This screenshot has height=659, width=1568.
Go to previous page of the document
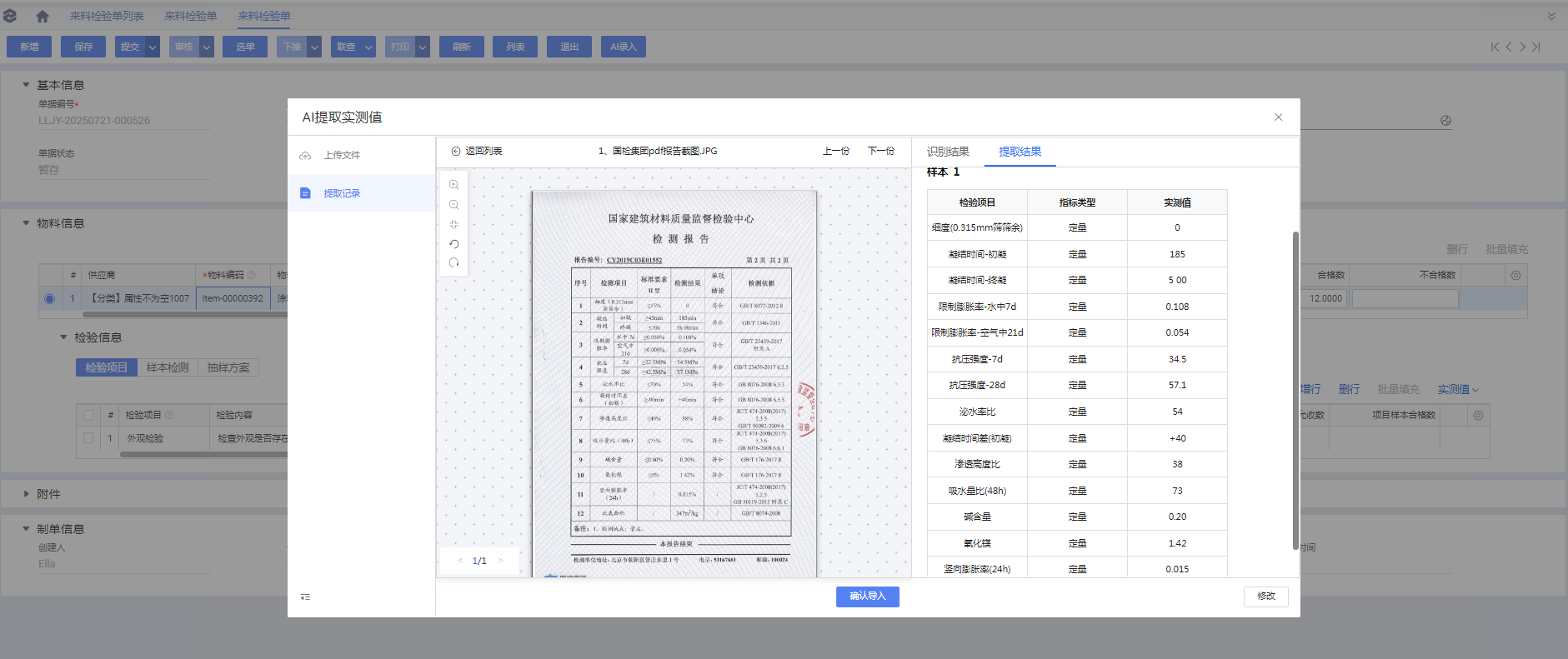click(460, 561)
